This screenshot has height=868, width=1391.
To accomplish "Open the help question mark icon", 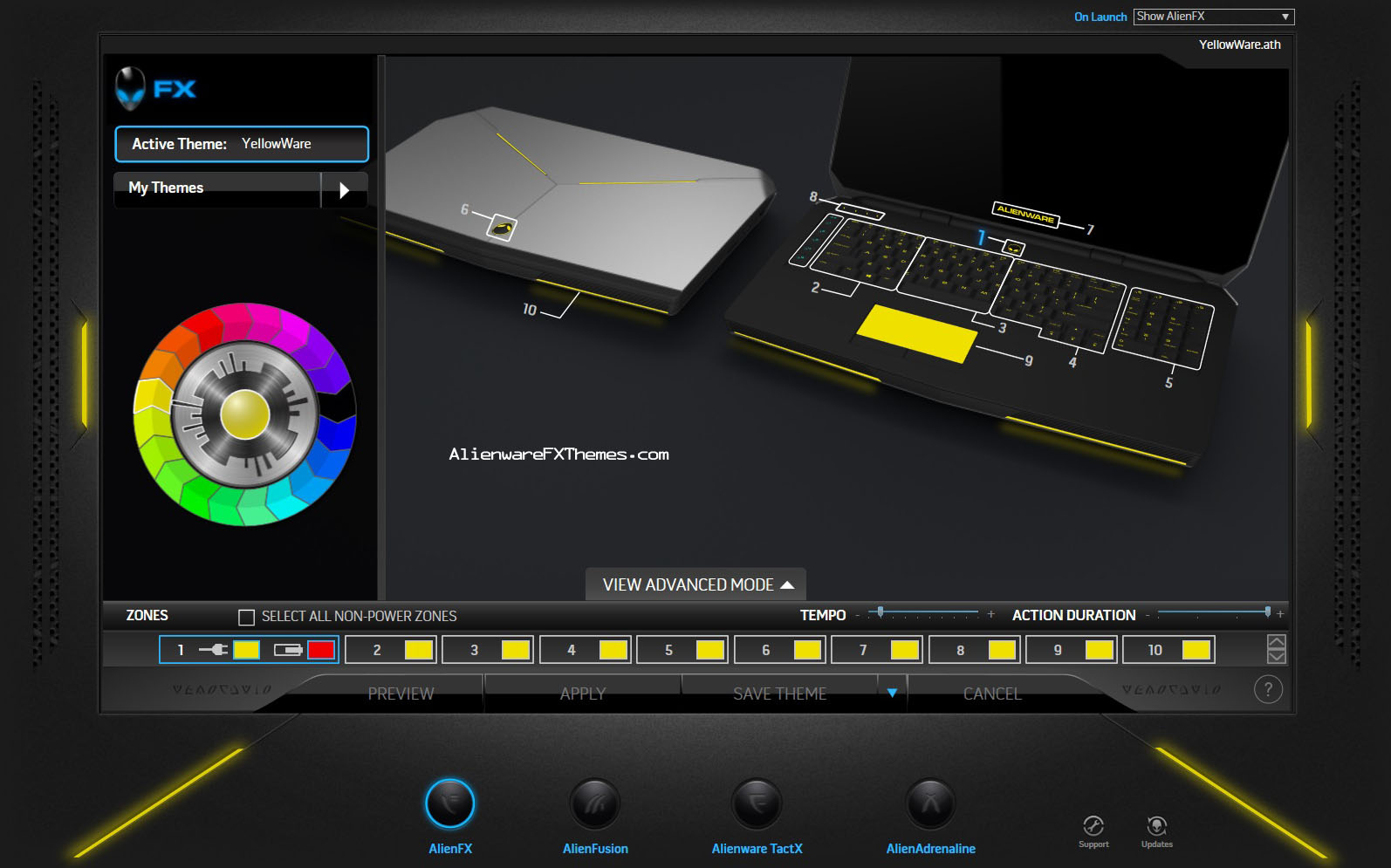I will (x=1268, y=690).
